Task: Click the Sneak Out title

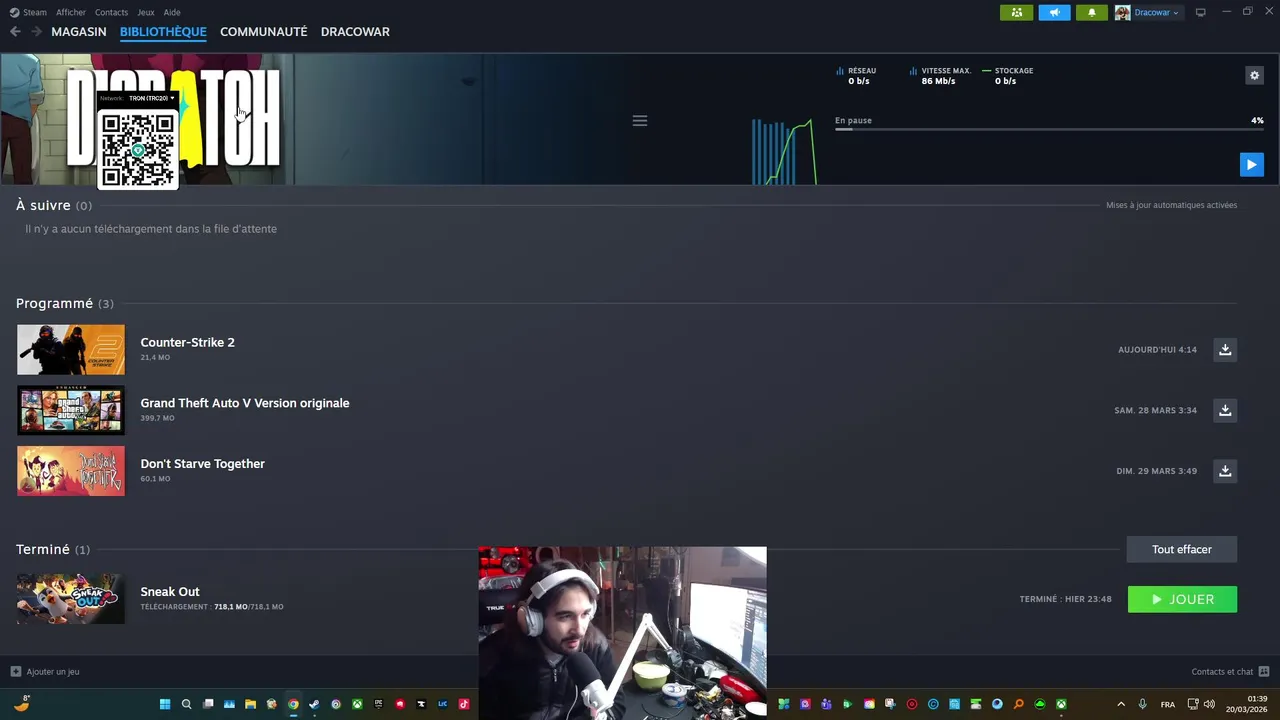Action: (x=170, y=592)
